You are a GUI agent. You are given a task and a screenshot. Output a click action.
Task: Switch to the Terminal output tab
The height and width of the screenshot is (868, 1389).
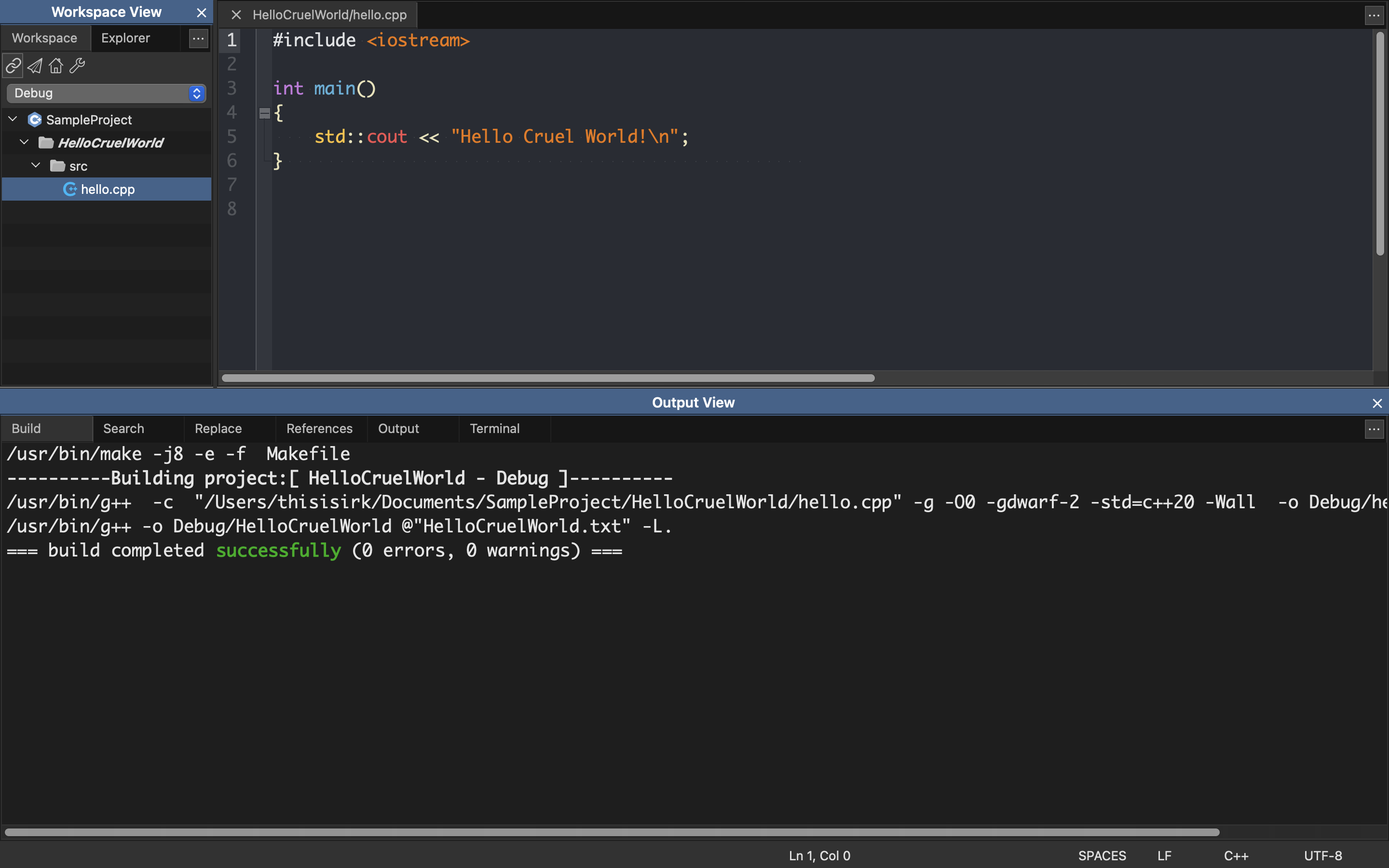pyautogui.click(x=494, y=428)
